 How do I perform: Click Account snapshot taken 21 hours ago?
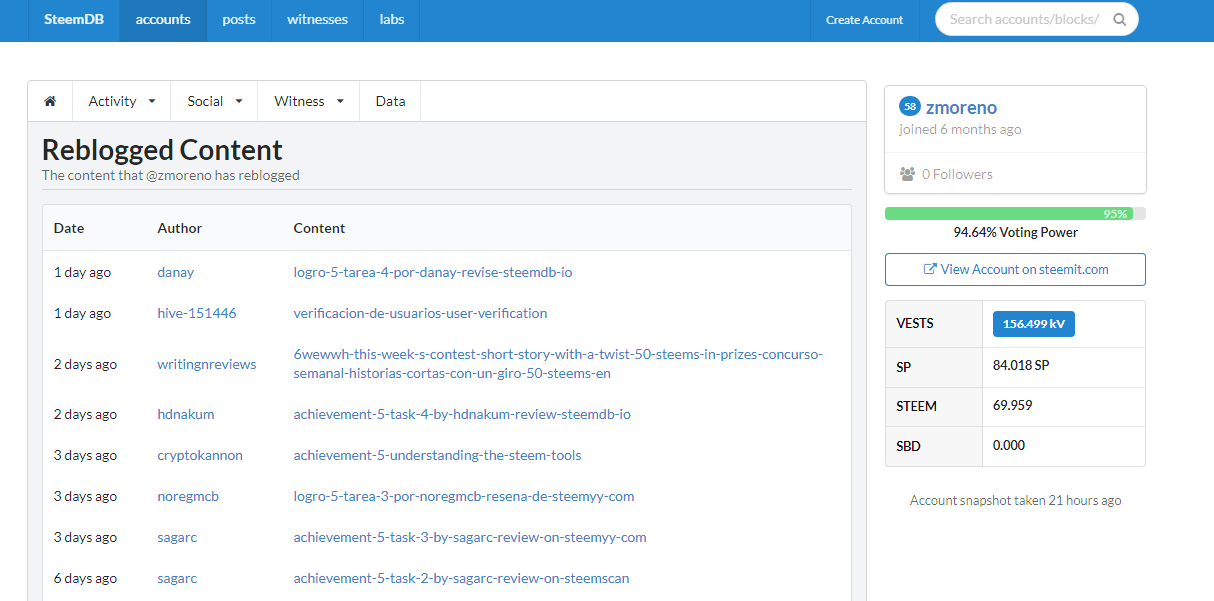[1015, 500]
